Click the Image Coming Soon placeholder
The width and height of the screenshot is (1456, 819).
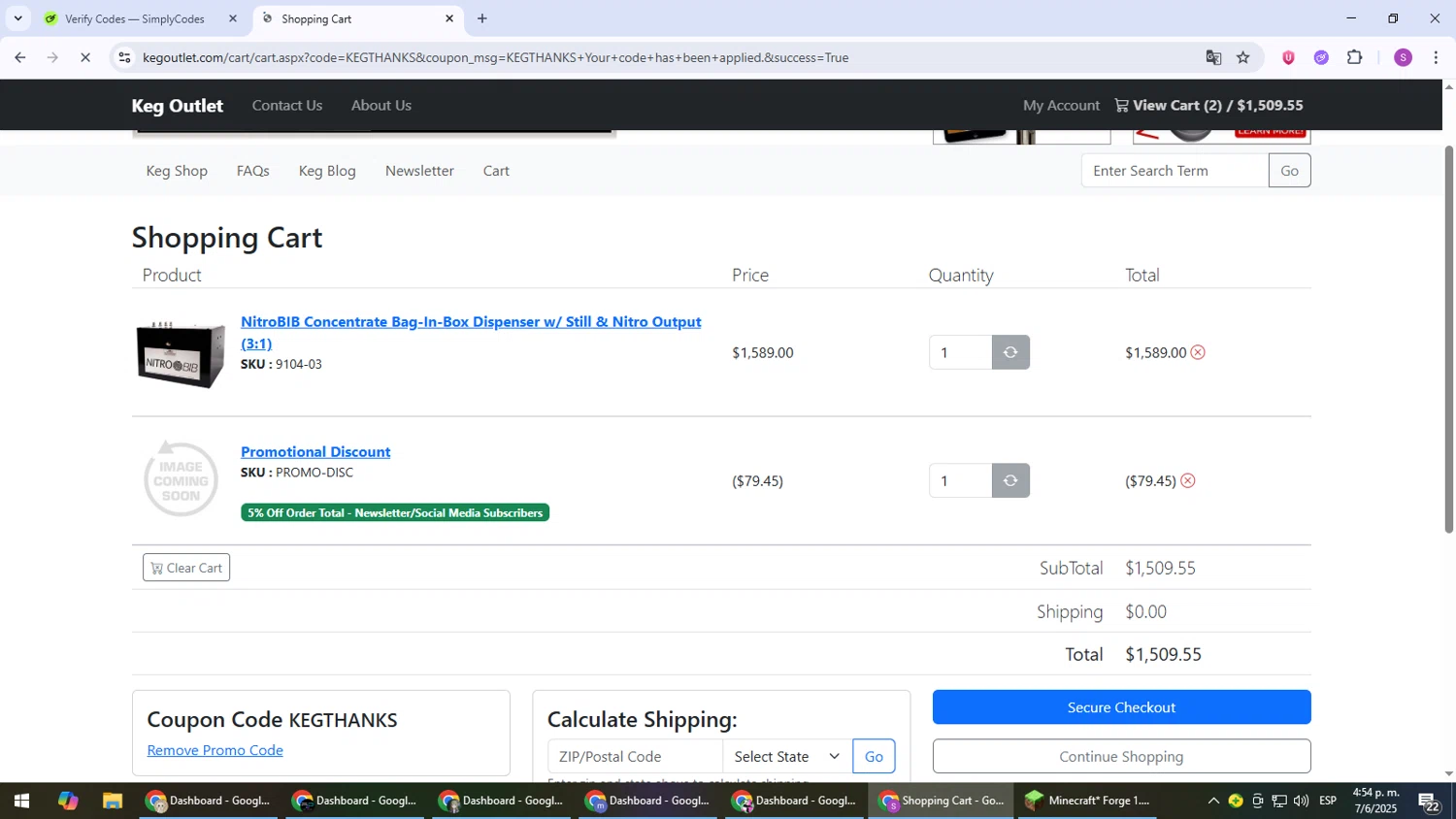tap(181, 479)
